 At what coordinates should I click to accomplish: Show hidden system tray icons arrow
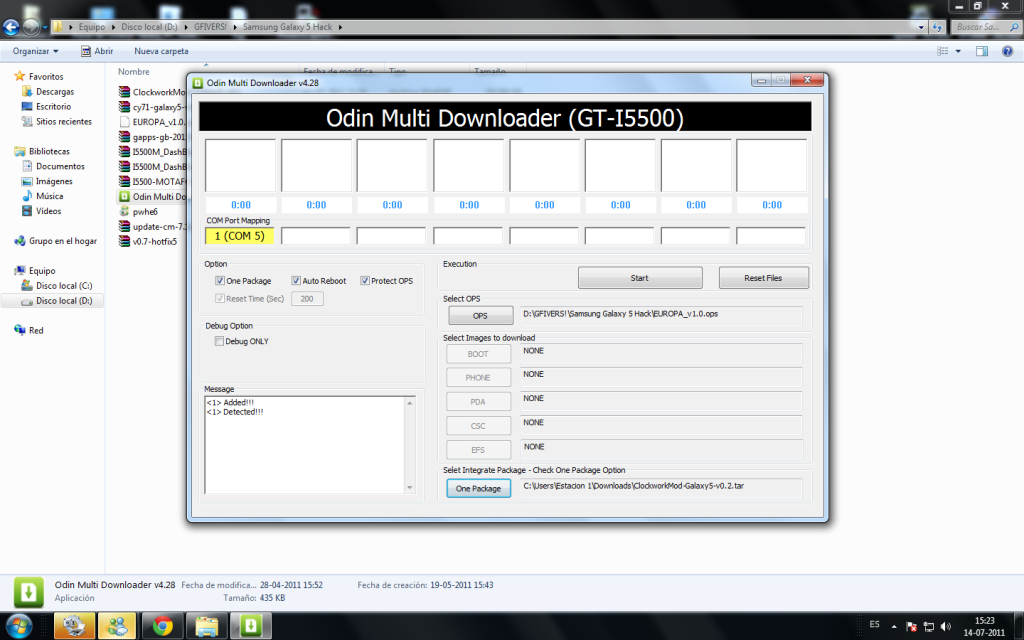pos(894,627)
